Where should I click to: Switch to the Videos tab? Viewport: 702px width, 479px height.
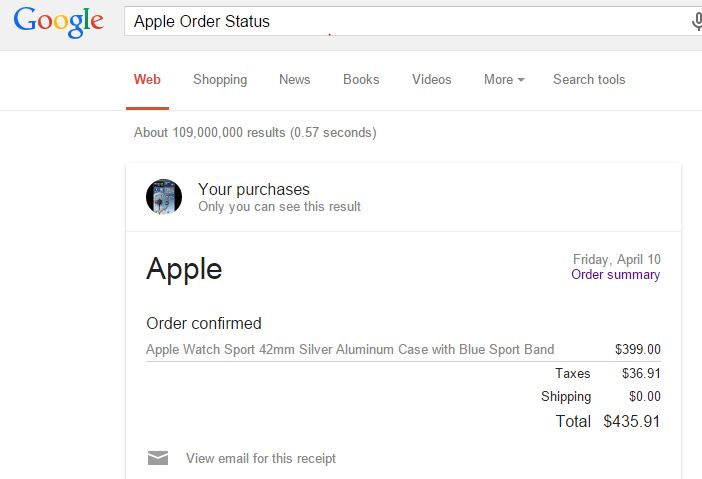432,80
